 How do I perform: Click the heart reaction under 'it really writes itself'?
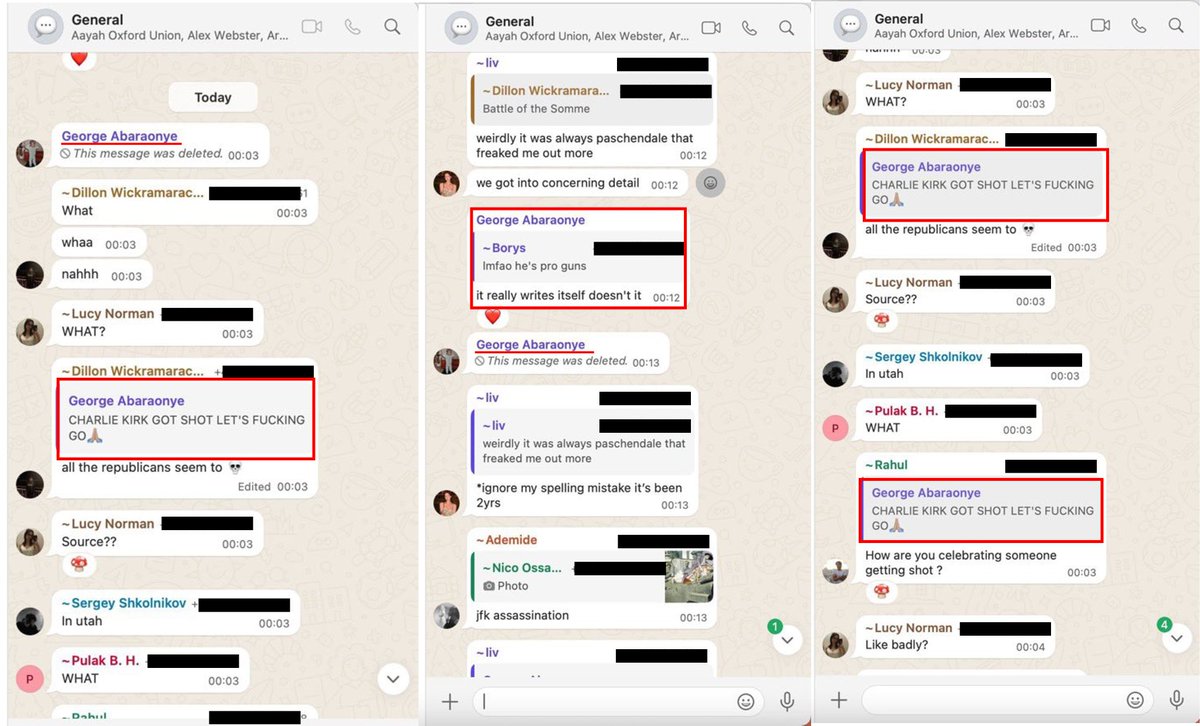[x=491, y=317]
